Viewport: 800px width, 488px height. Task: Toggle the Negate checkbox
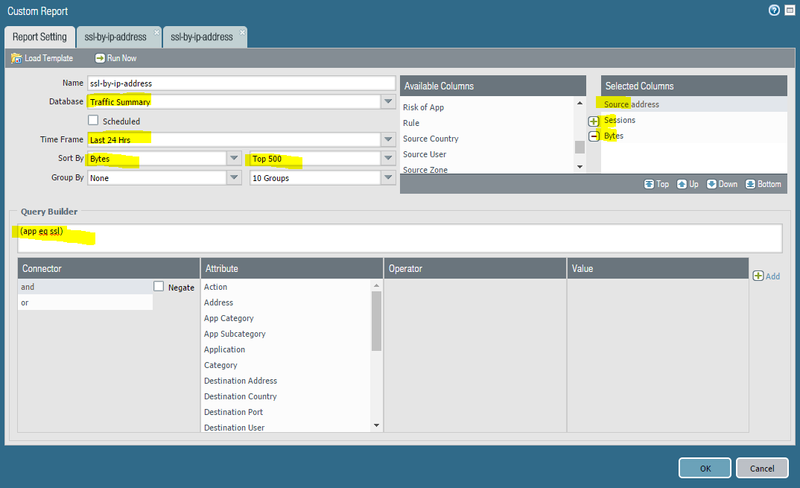(159, 287)
